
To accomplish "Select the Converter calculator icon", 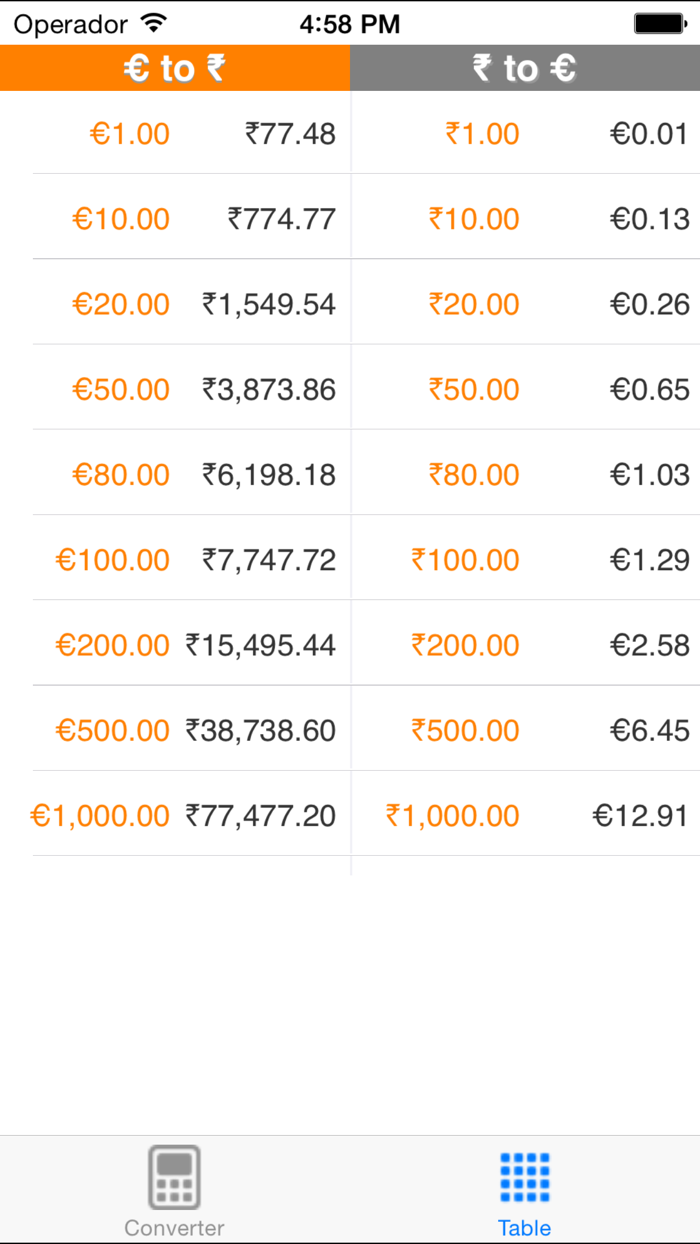I will tap(174, 1176).
